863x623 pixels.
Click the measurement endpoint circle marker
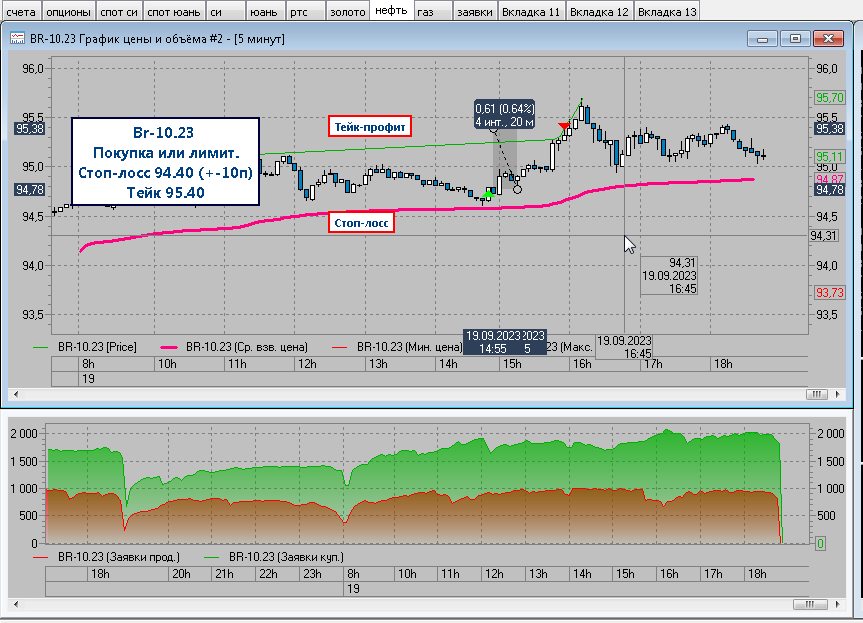click(x=517, y=189)
